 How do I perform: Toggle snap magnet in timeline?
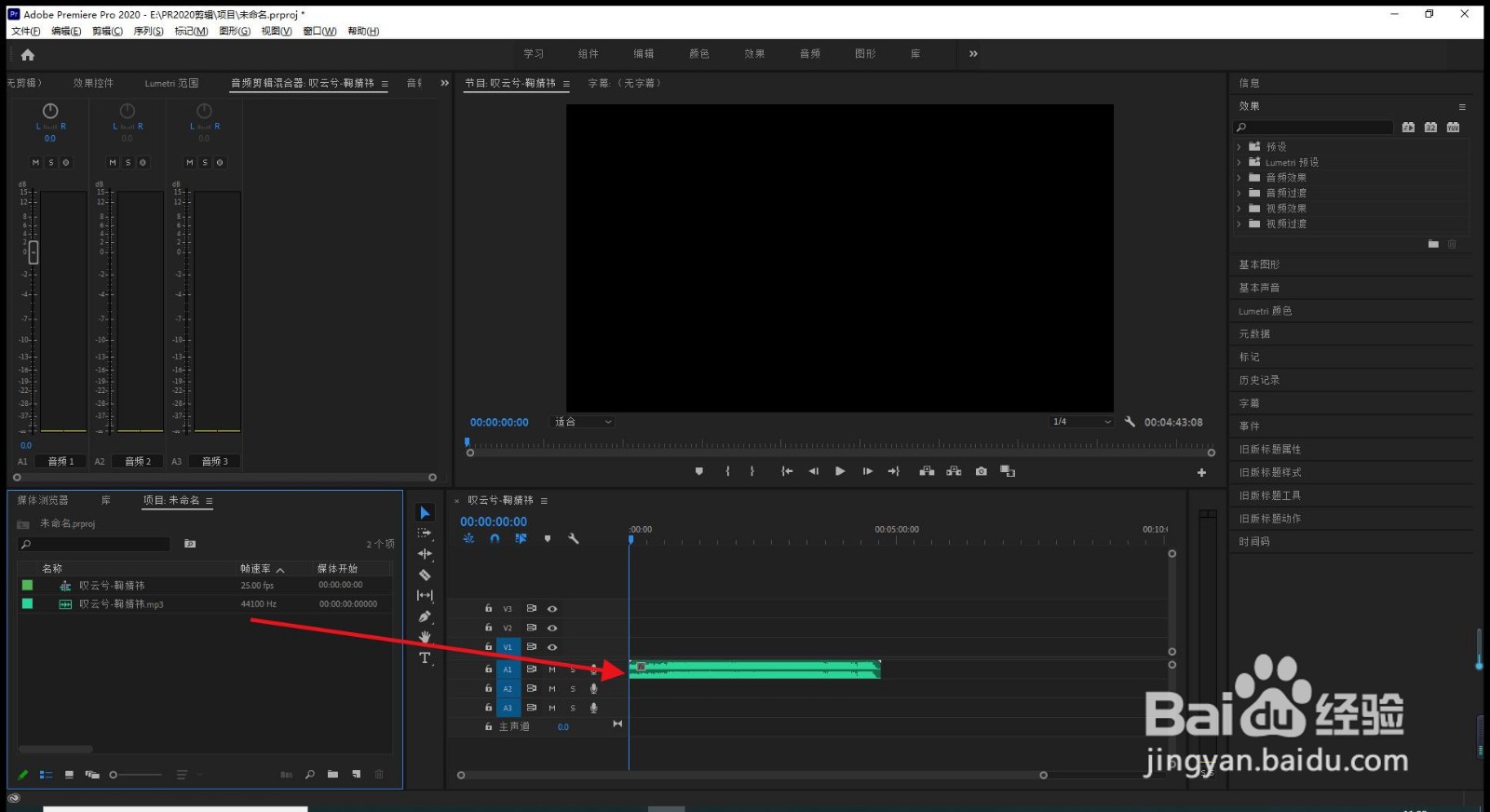[x=494, y=538]
